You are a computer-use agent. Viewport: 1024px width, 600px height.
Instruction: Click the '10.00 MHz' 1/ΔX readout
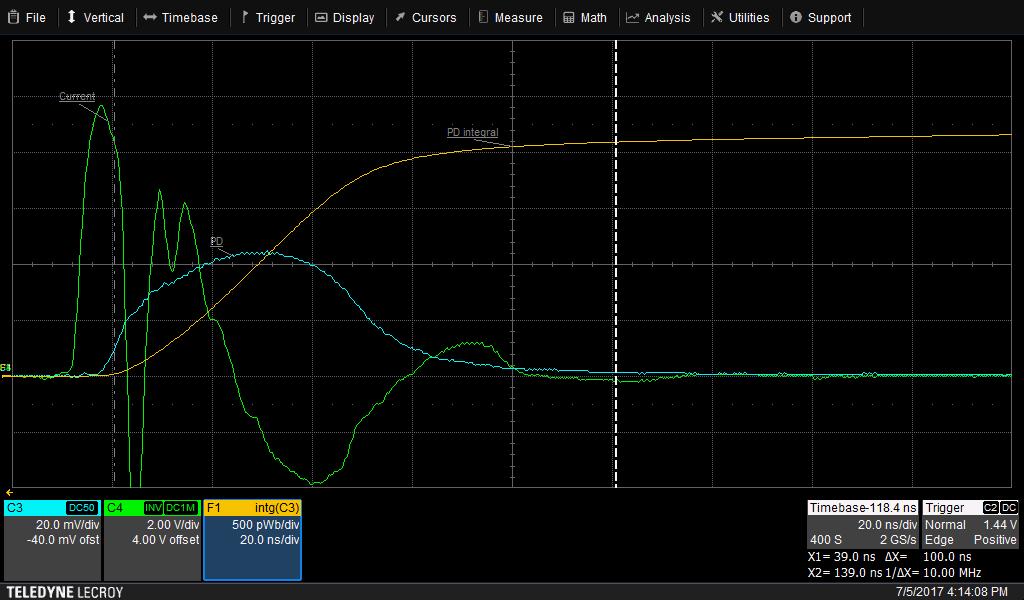[x=952, y=573]
